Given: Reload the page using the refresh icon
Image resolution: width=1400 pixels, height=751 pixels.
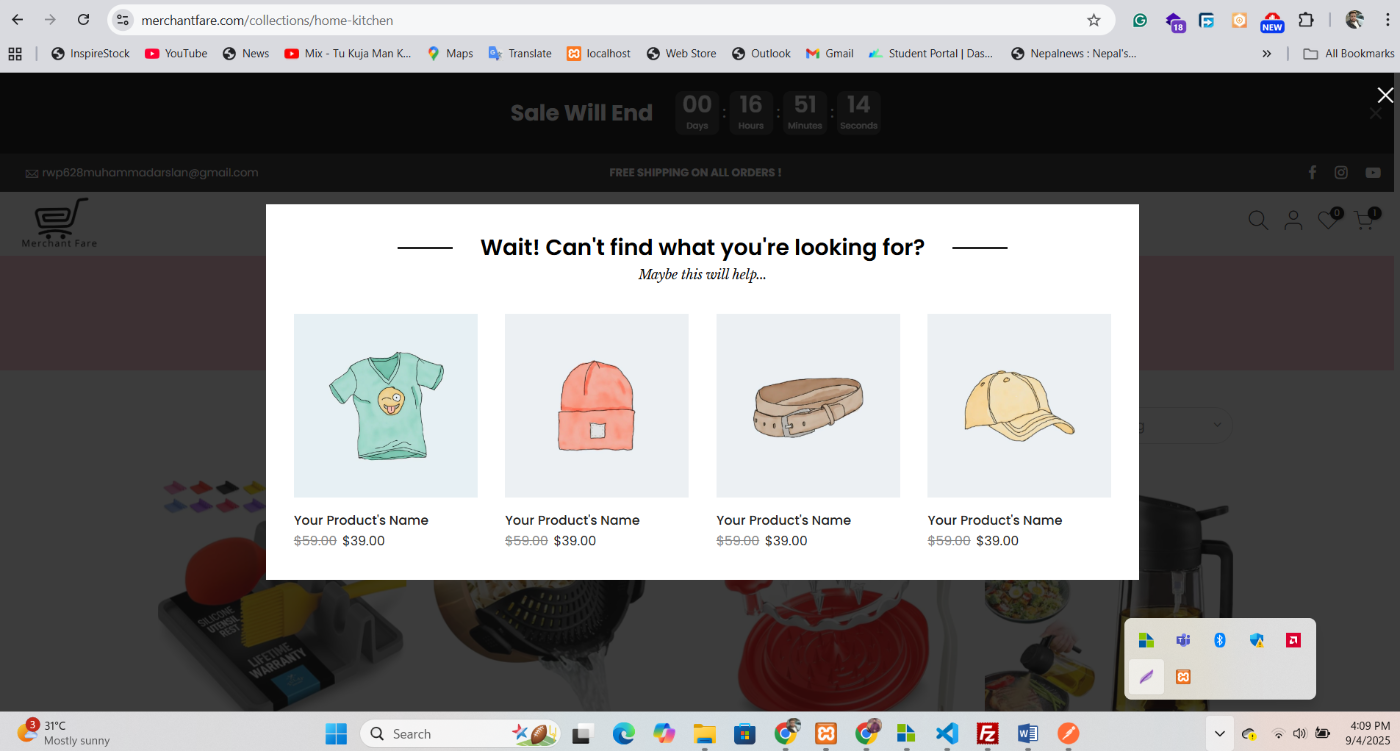Looking at the screenshot, I should tap(83, 20).
